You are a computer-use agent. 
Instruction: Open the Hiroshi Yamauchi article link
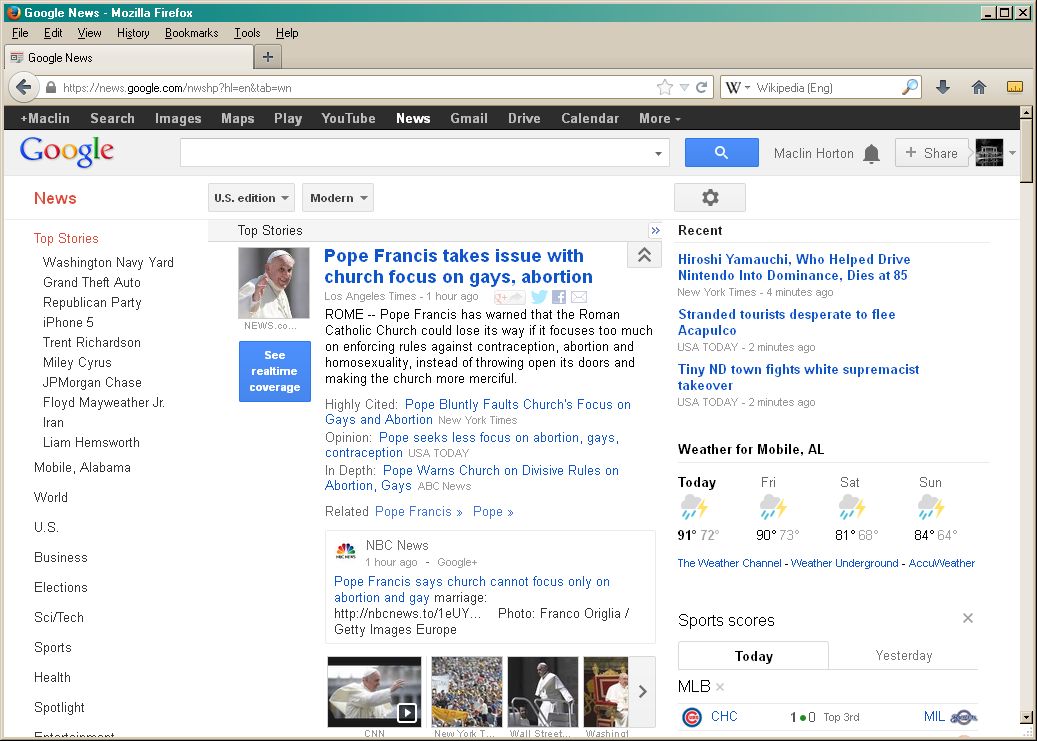tap(793, 267)
